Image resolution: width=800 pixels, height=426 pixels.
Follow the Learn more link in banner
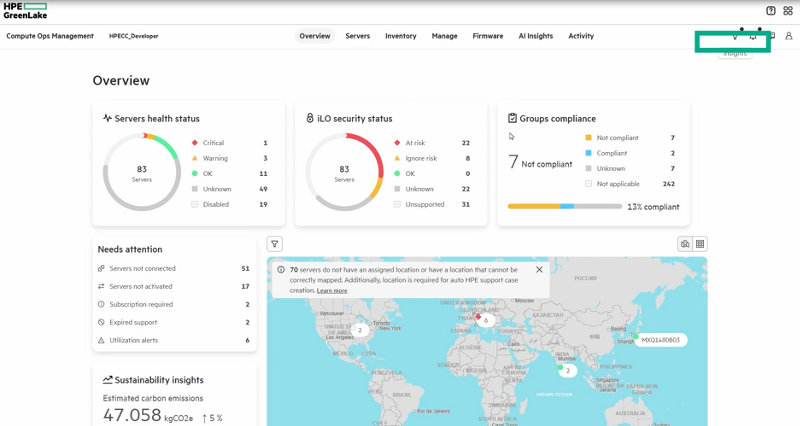[332, 290]
